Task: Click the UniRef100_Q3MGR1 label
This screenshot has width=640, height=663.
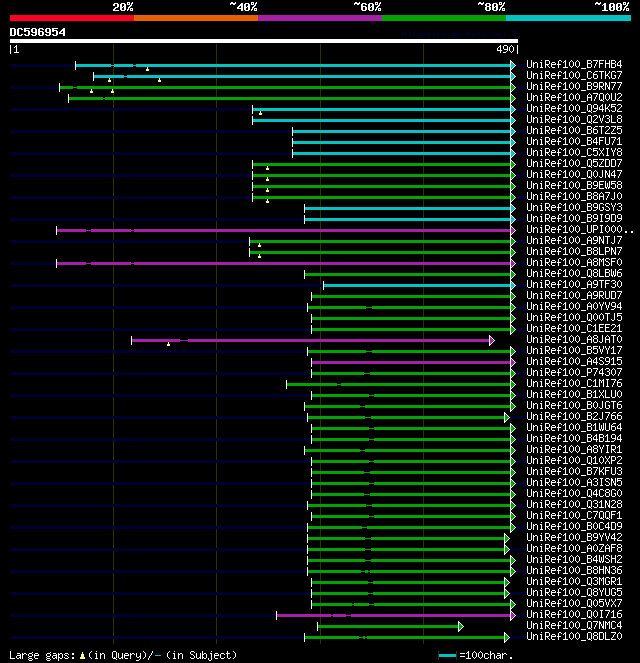Action: pyautogui.click(x=574, y=581)
